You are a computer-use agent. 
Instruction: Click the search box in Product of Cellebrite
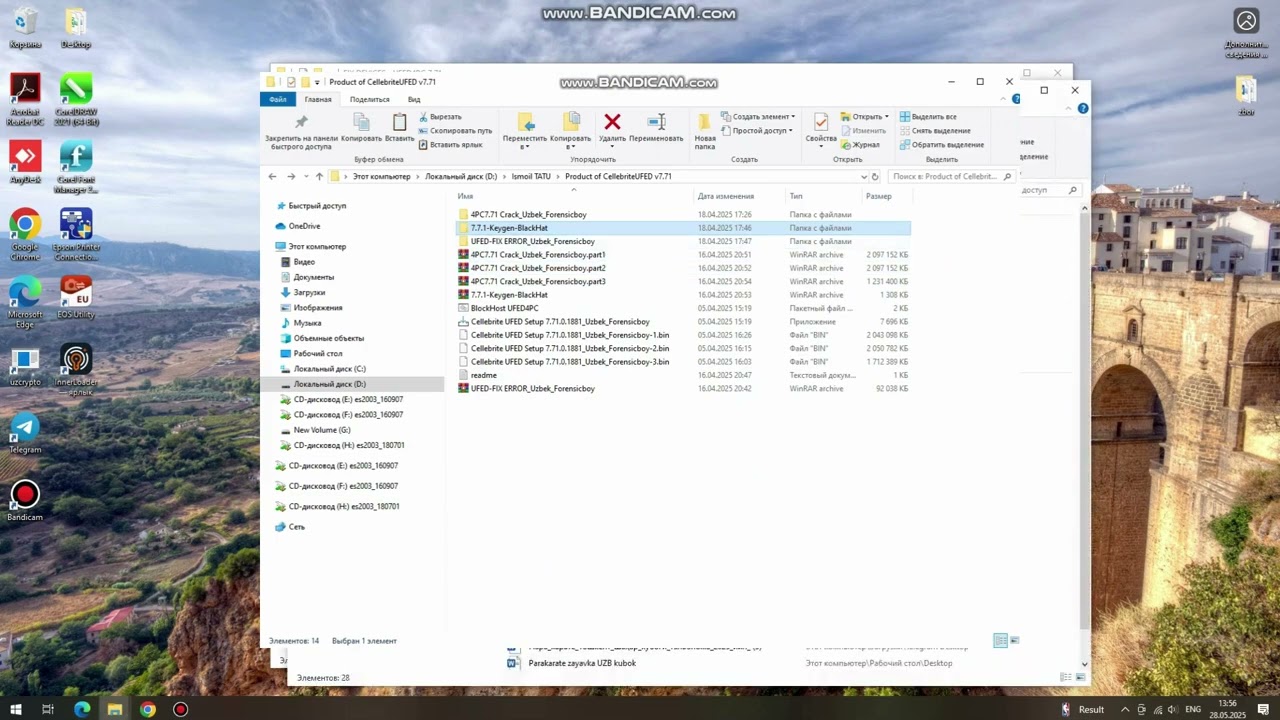951,177
